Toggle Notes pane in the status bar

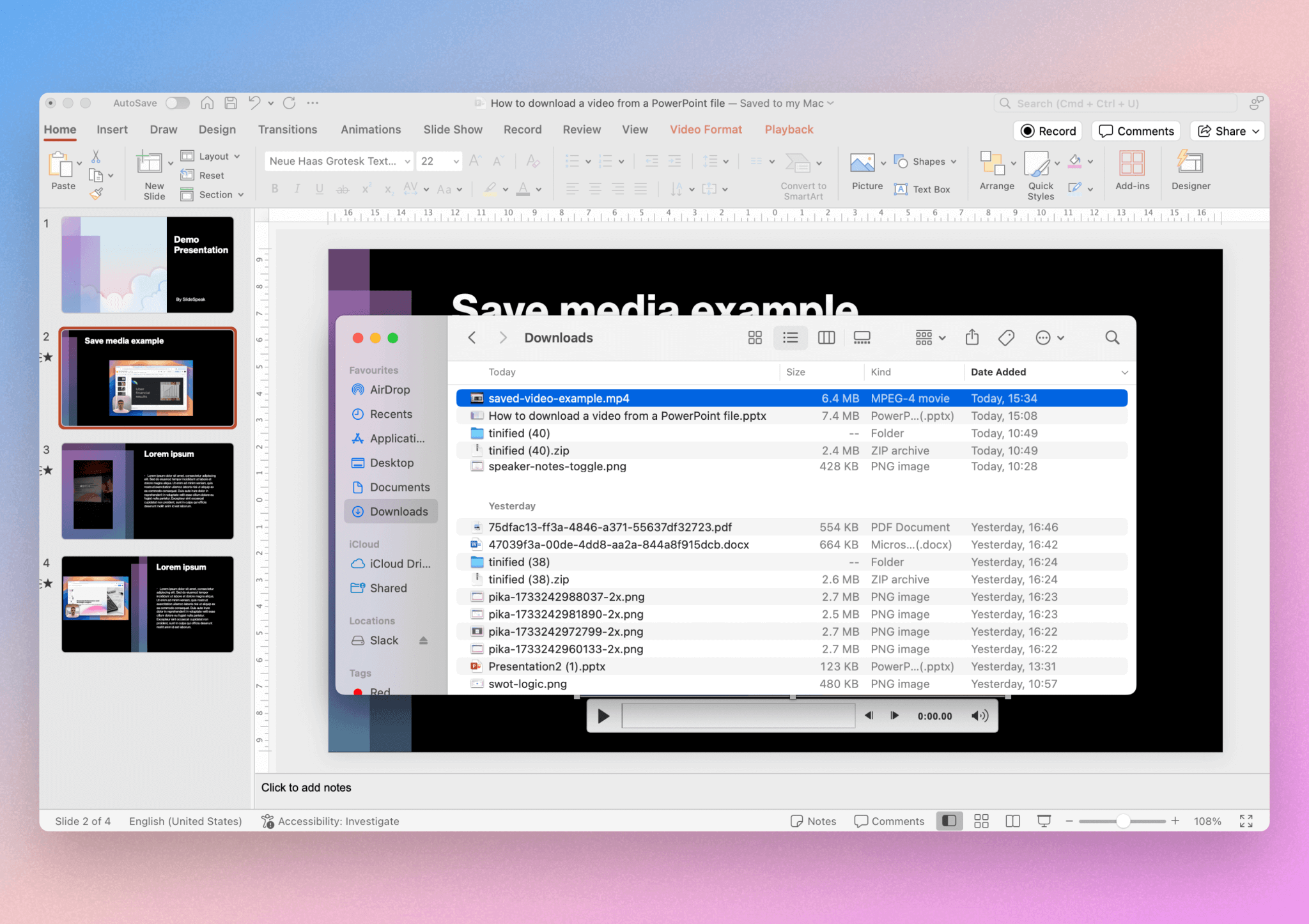(812, 821)
